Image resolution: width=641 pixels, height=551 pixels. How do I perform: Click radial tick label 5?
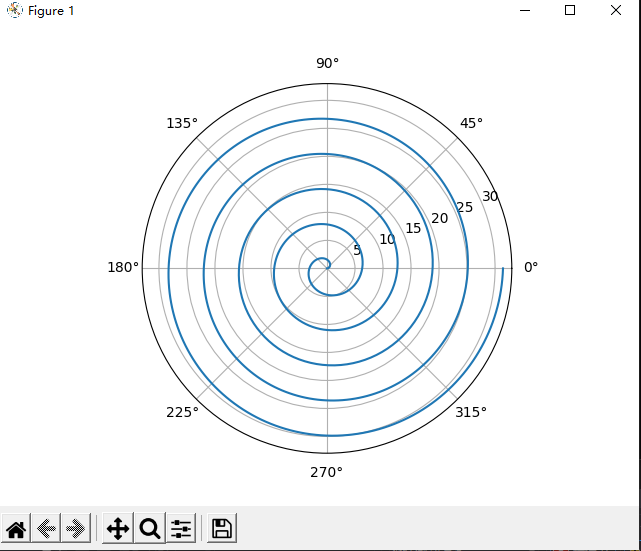pyautogui.click(x=357, y=250)
